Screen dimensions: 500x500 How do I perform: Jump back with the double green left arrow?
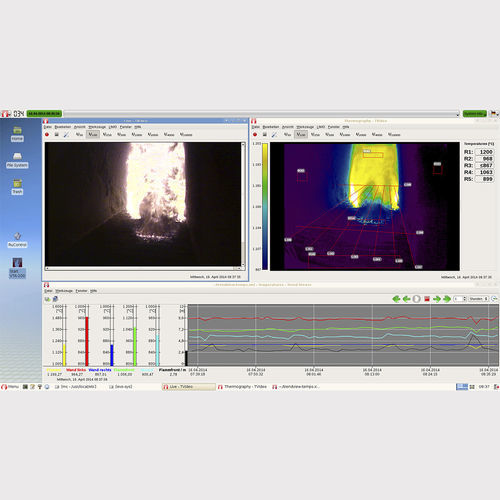click(x=396, y=299)
